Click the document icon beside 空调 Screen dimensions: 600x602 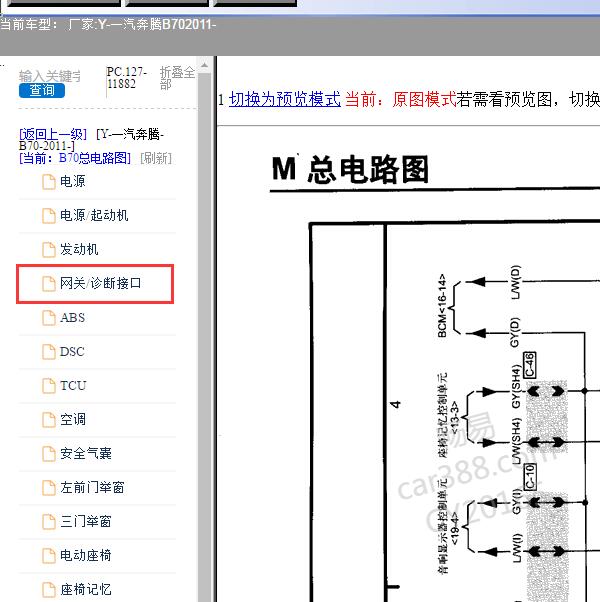(49, 420)
